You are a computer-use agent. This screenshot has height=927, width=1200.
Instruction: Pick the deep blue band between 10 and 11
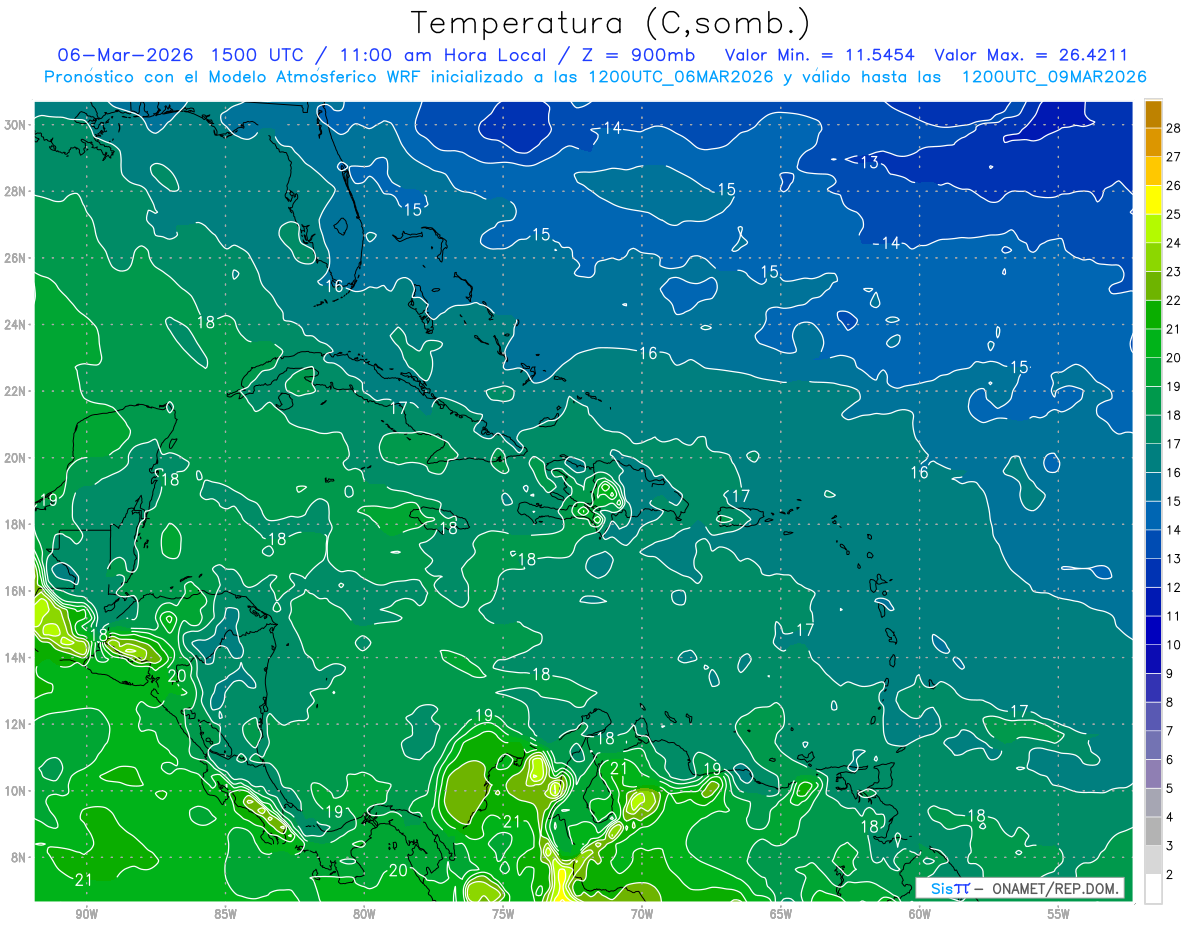1153,631
